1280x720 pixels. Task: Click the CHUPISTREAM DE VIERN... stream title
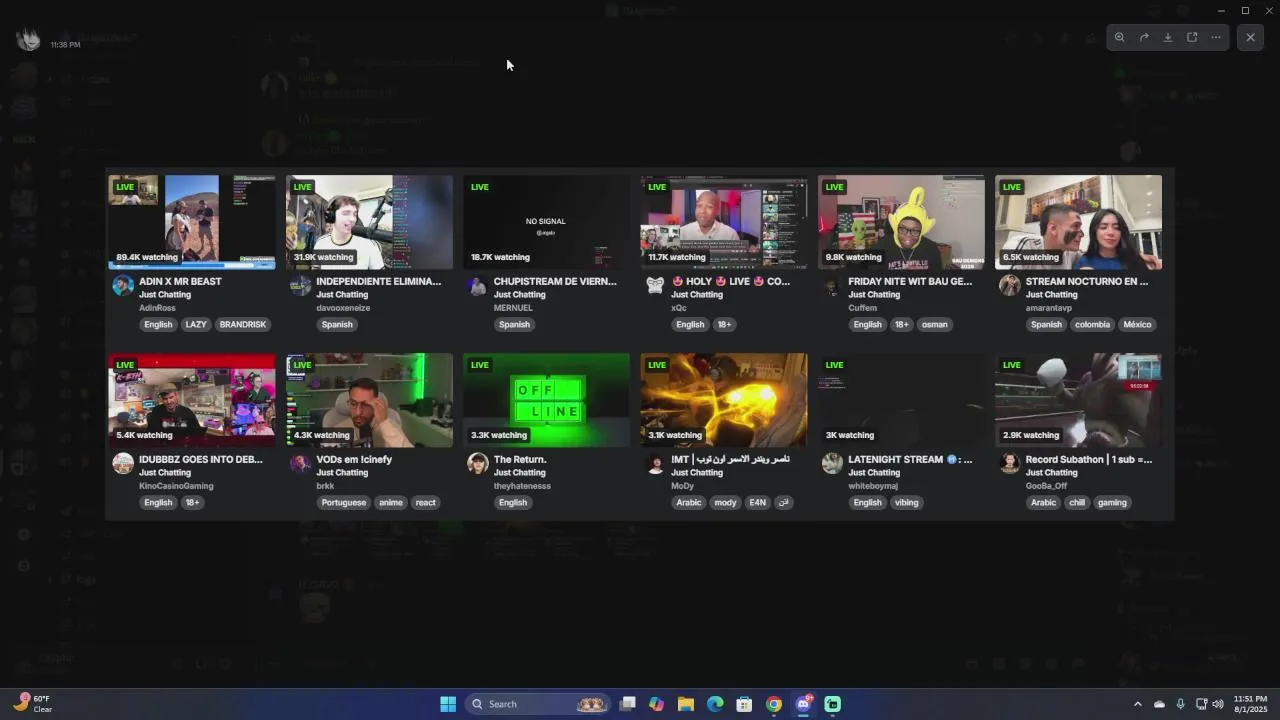(x=555, y=281)
